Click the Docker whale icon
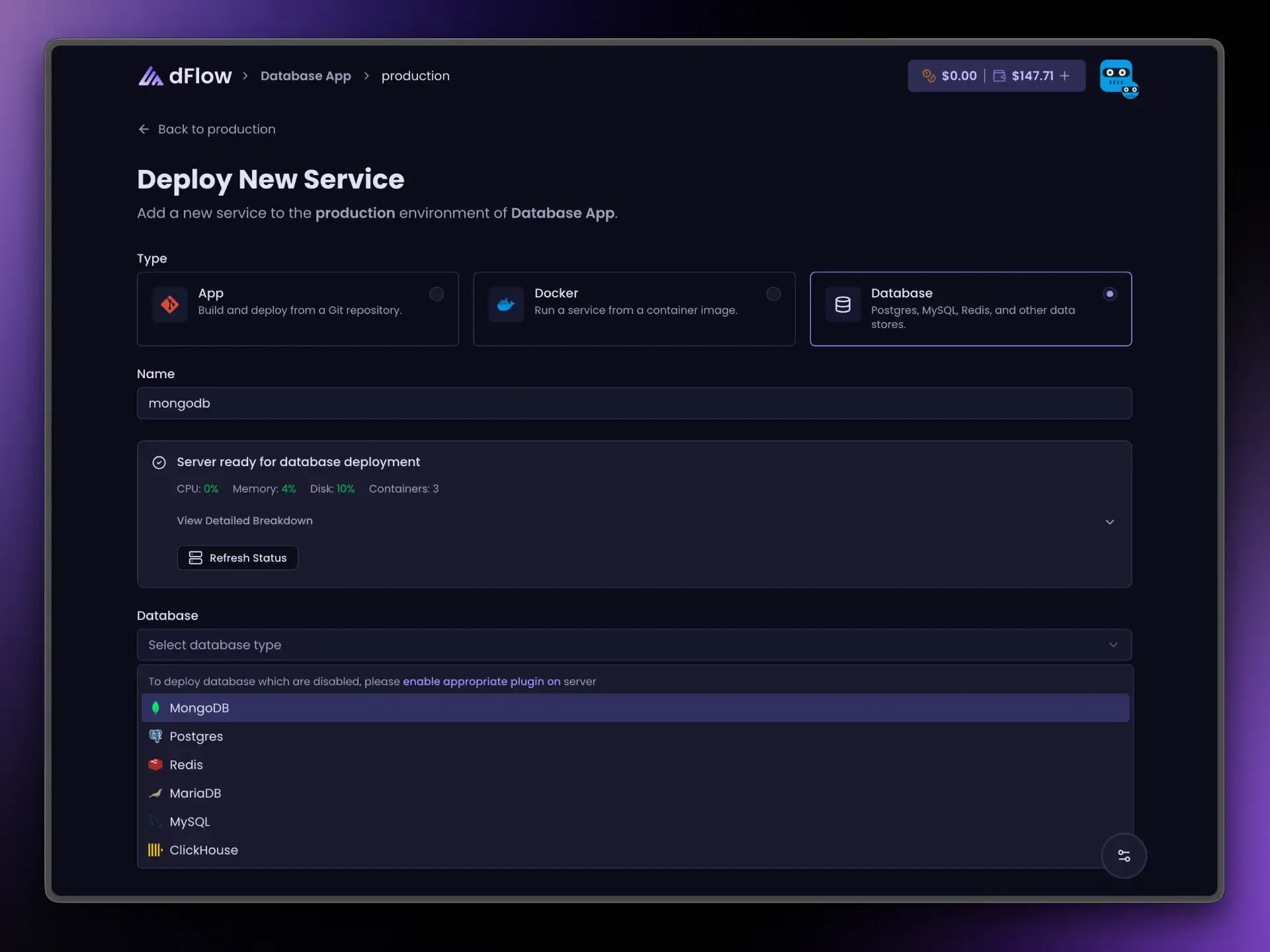1270x952 pixels. tap(506, 304)
